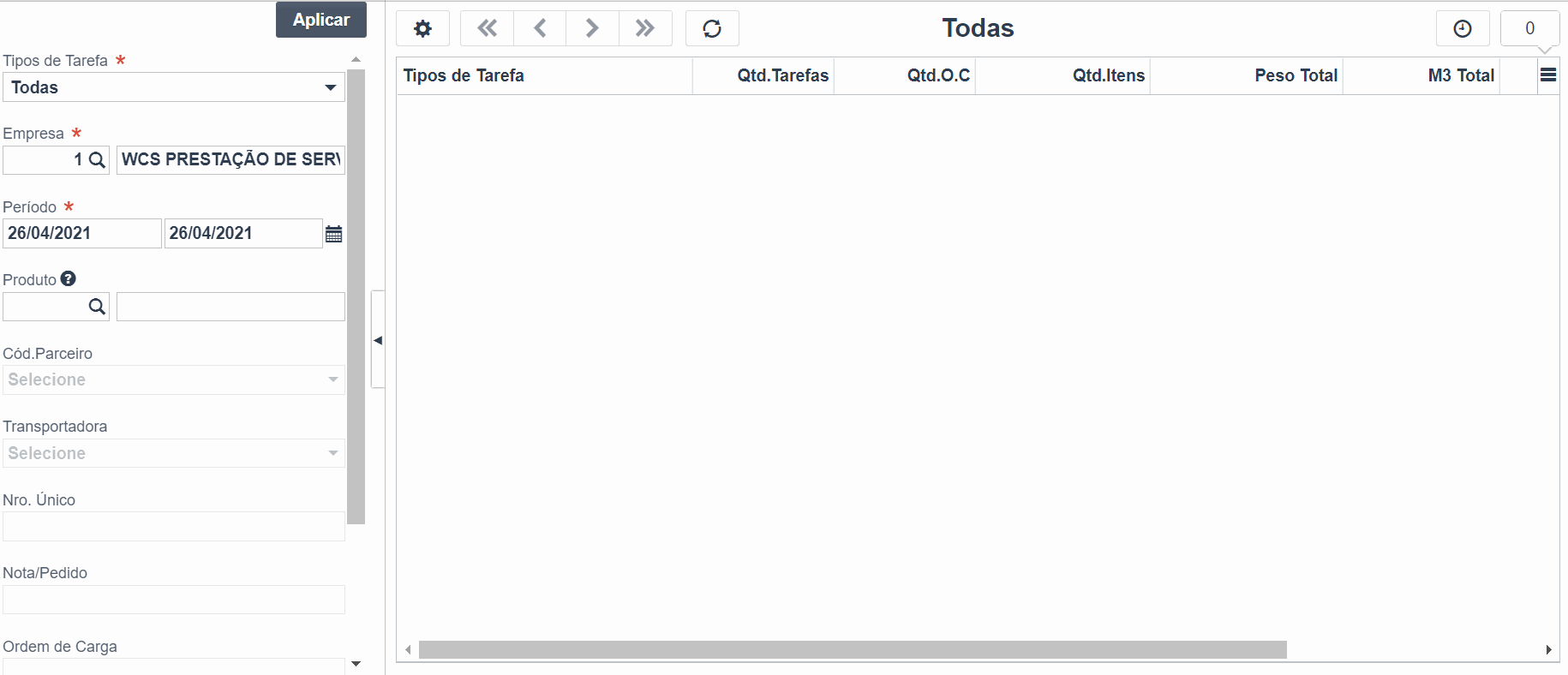Image resolution: width=1568 pixels, height=675 pixels.
Task: Sort by Qtd.Tarefas column header
Action: tap(782, 75)
